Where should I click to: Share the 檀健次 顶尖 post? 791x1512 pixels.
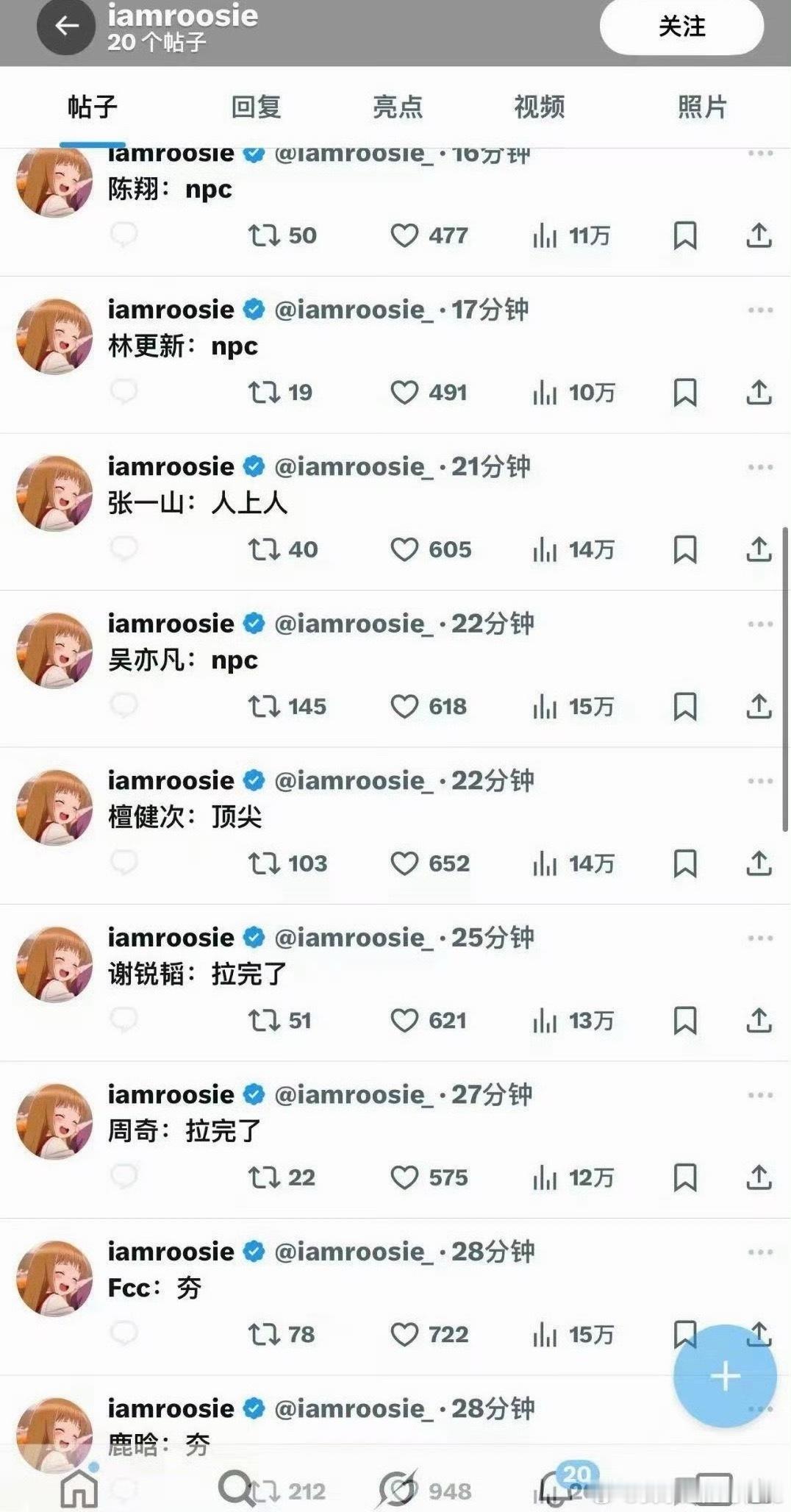[x=759, y=863]
